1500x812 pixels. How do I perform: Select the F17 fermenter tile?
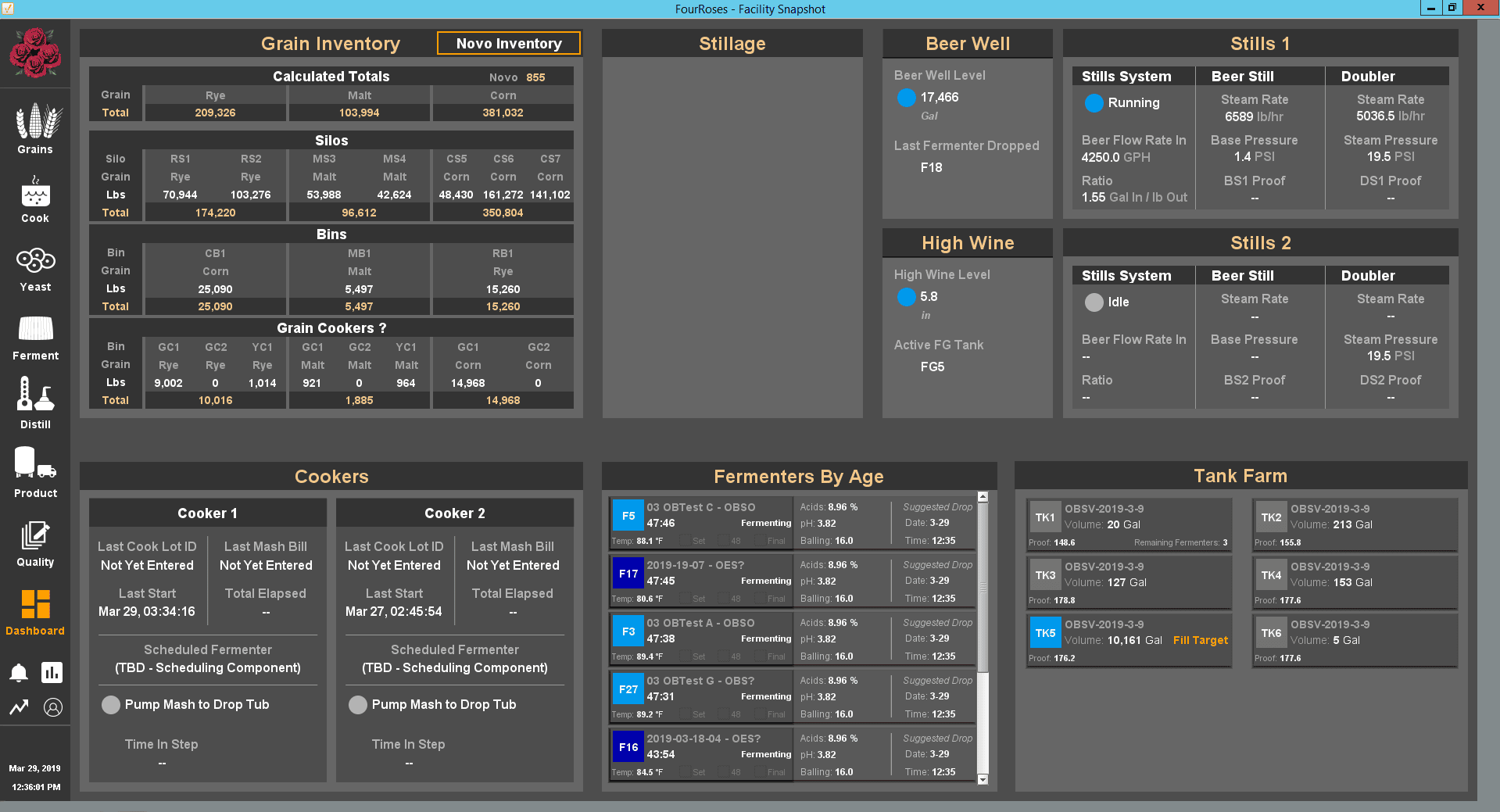tap(628, 574)
